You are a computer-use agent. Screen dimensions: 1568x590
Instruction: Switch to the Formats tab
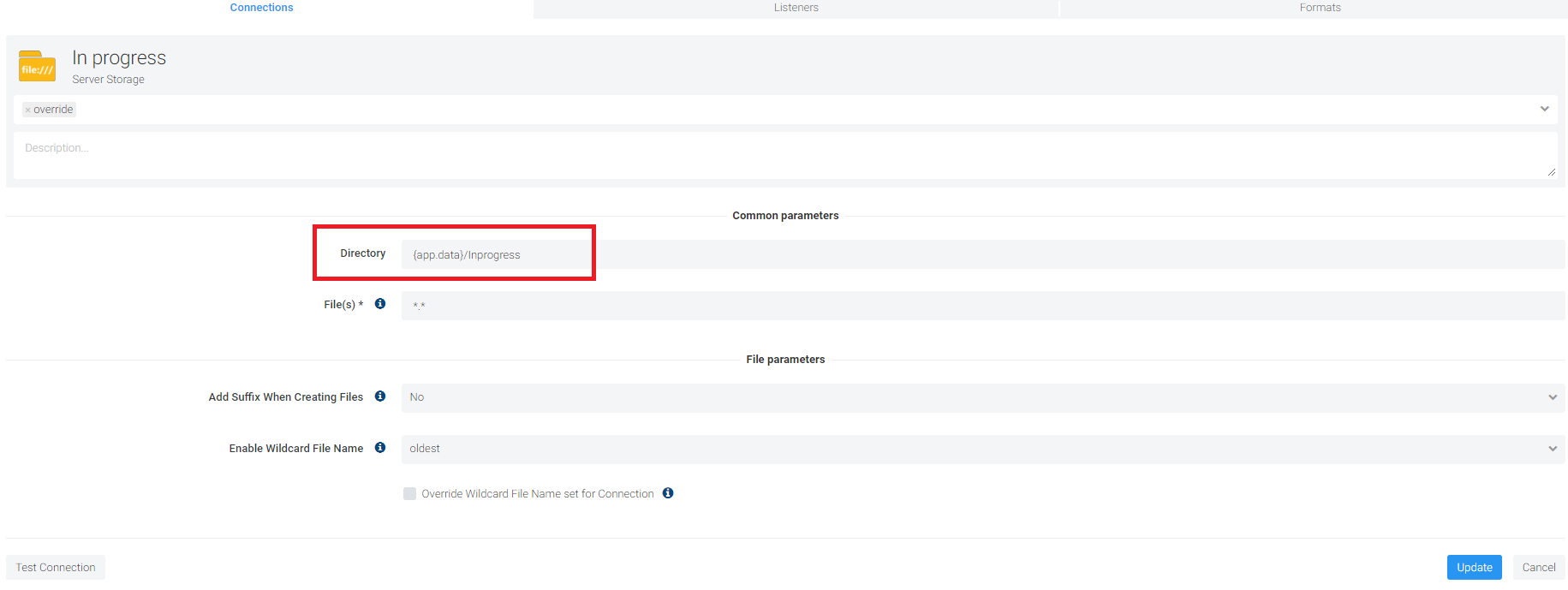tap(1320, 8)
